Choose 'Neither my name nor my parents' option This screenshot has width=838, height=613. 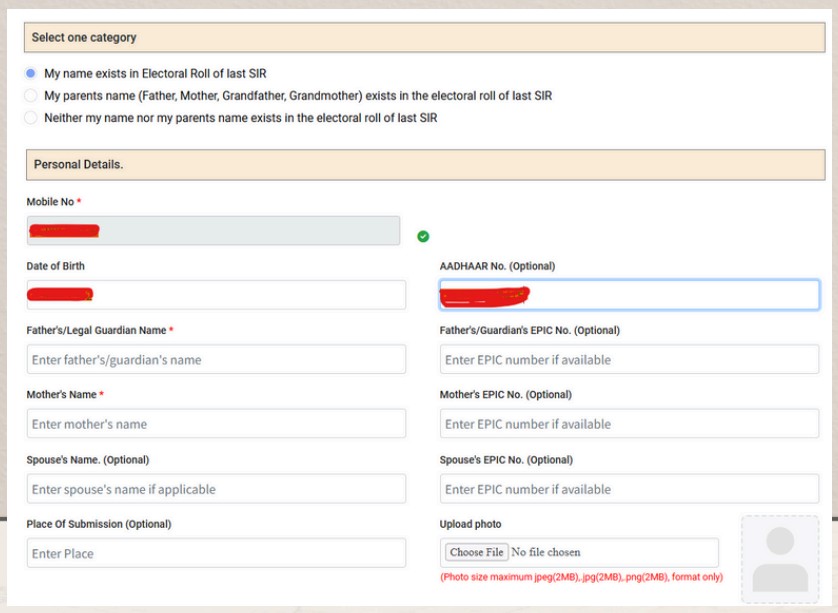tap(31, 118)
